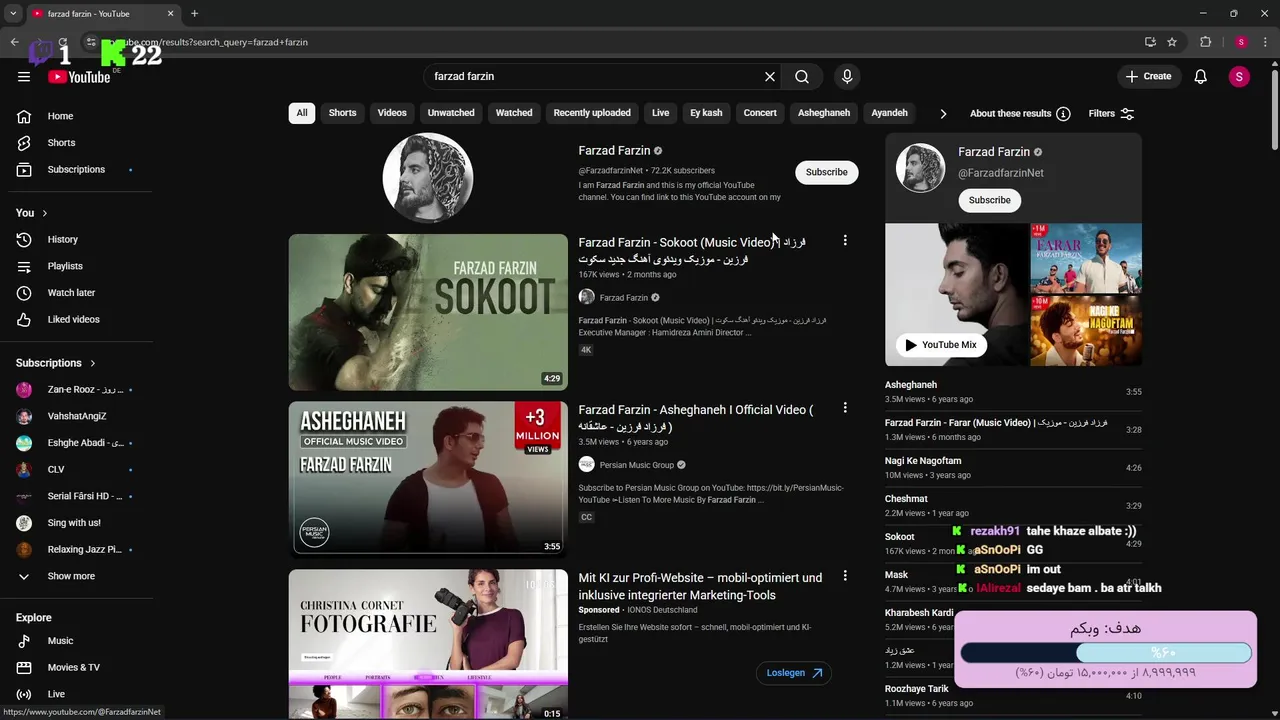Open Relaxing Jazz Pi... subscription channel

click(x=77, y=549)
